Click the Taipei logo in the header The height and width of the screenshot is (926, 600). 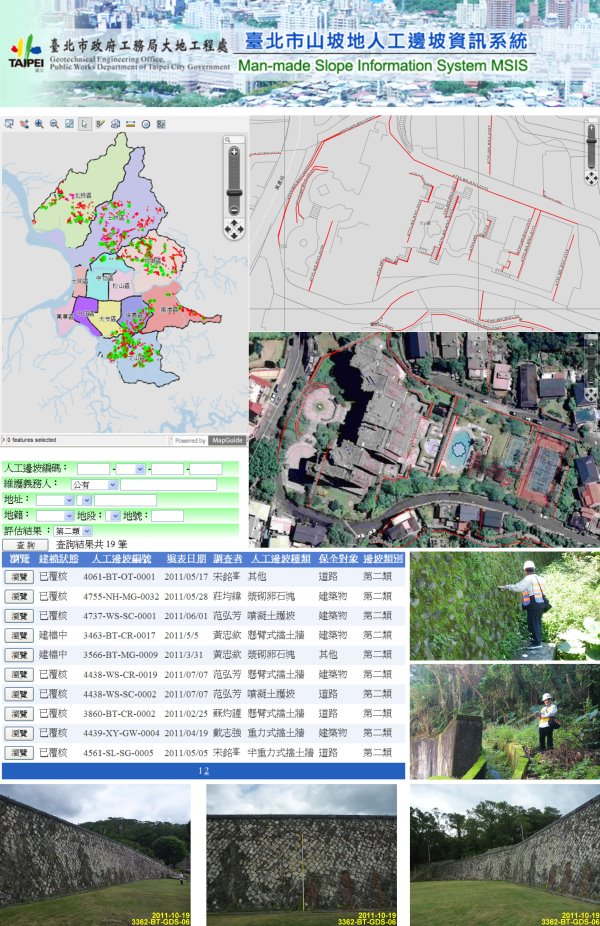pos(26,53)
